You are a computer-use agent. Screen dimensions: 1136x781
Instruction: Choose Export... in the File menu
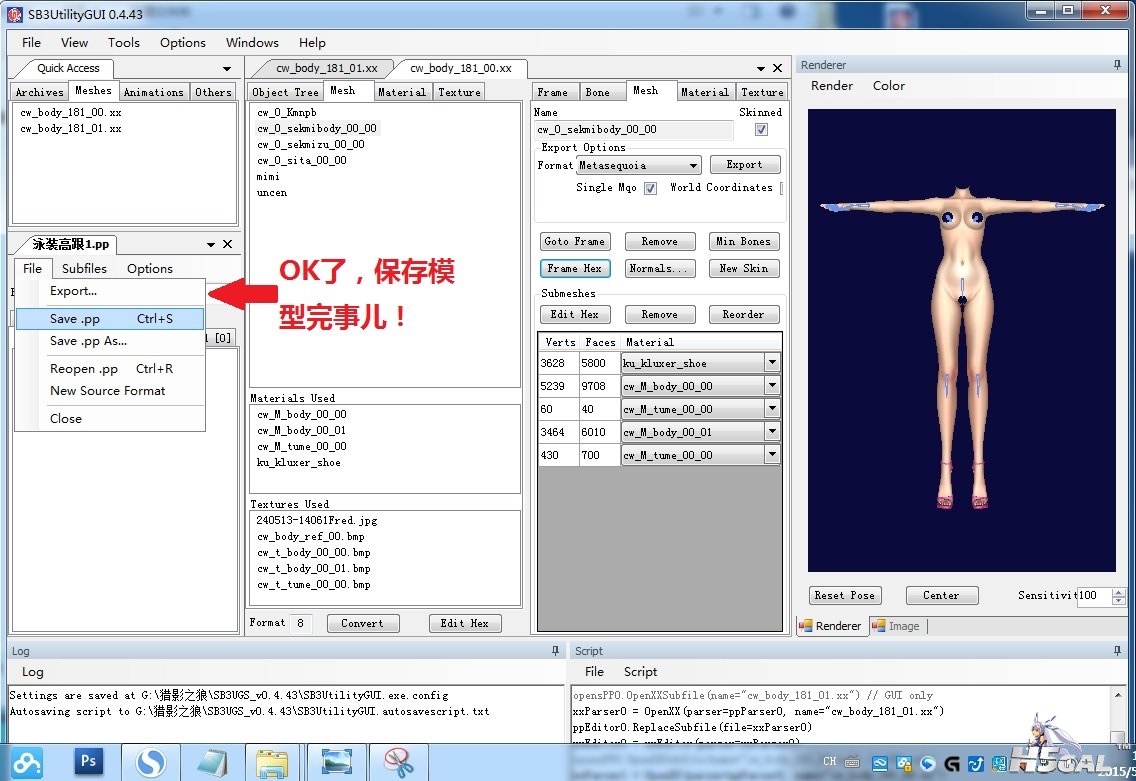coord(110,291)
